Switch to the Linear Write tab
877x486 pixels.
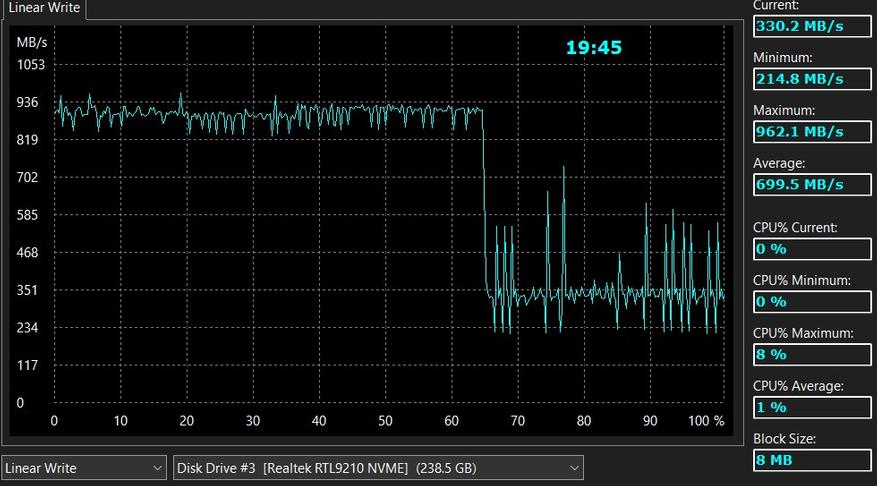[x=42, y=8]
